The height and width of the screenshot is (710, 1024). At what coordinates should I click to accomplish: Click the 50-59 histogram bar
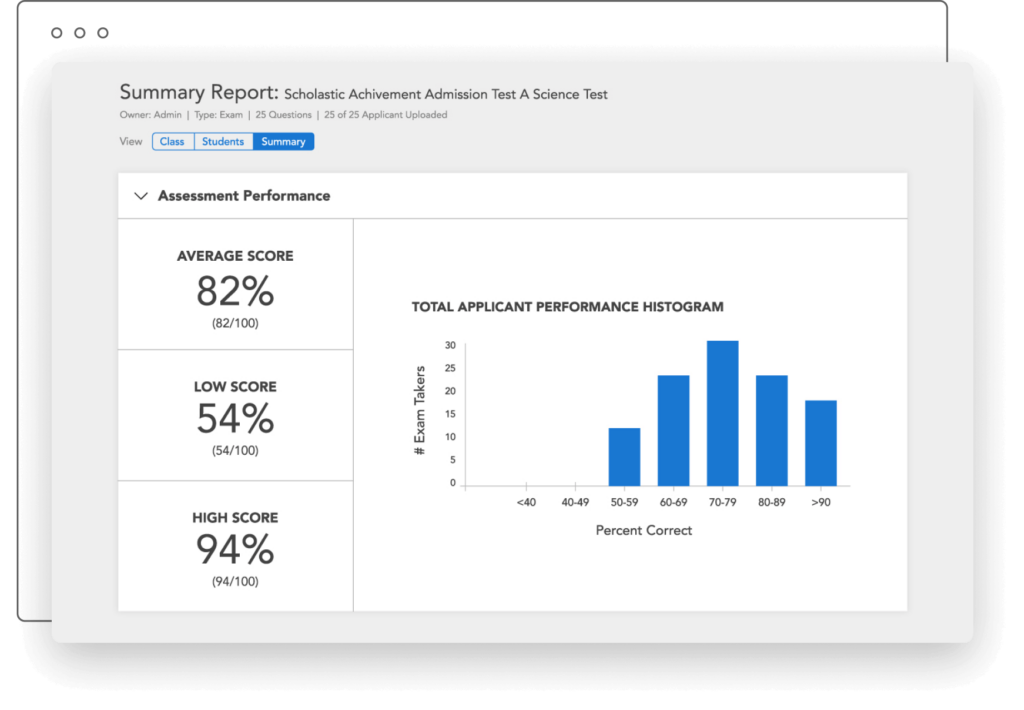pyautogui.click(x=624, y=456)
